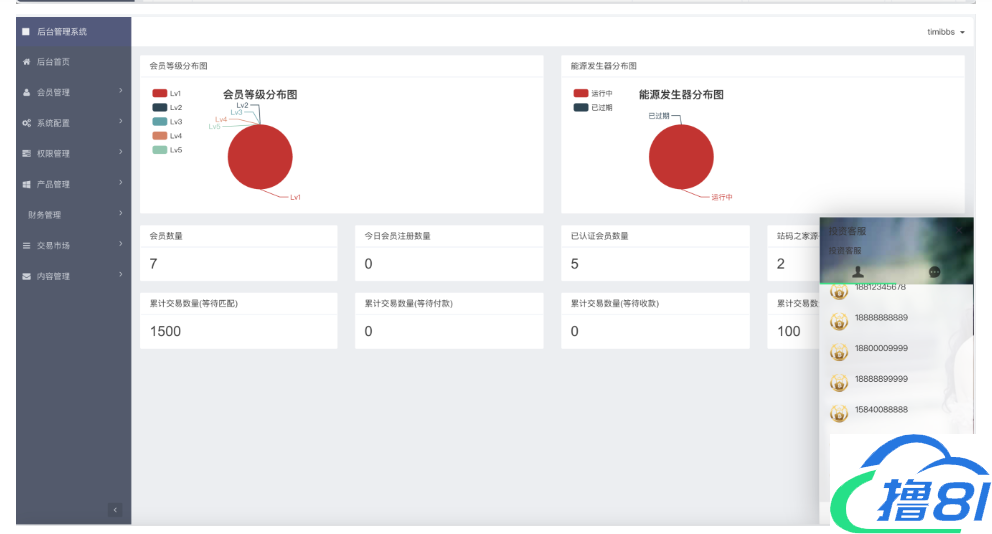992x534 pixels.
Task: Open the timibbs user dropdown
Action: 945,32
